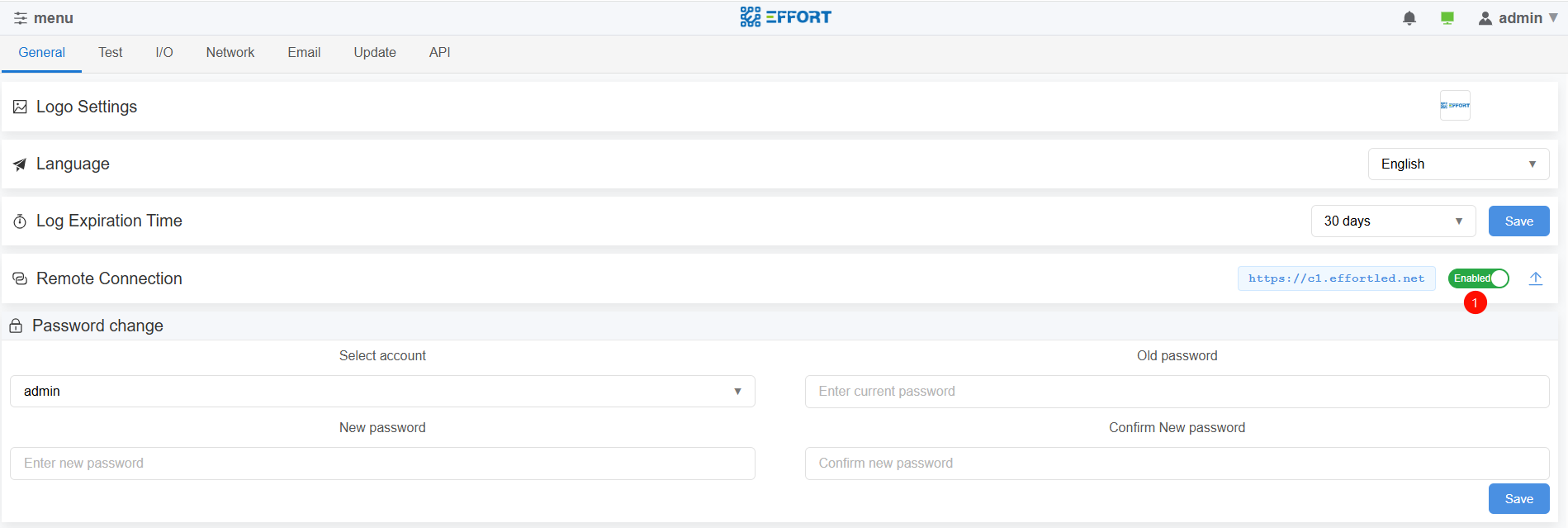
Task: Focus the Confirm new password field
Action: tap(1177, 463)
